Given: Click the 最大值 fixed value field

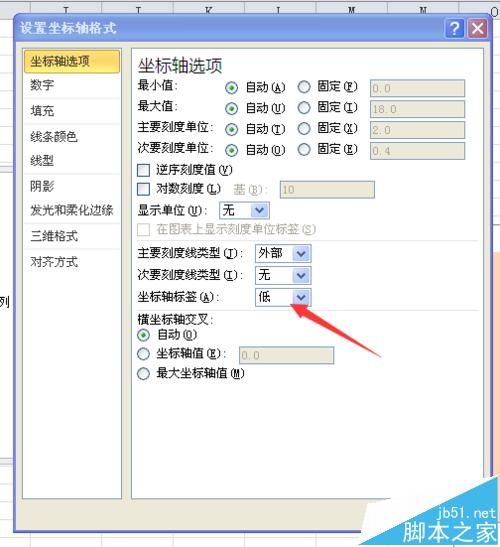Looking at the screenshot, I should click(417, 109).
